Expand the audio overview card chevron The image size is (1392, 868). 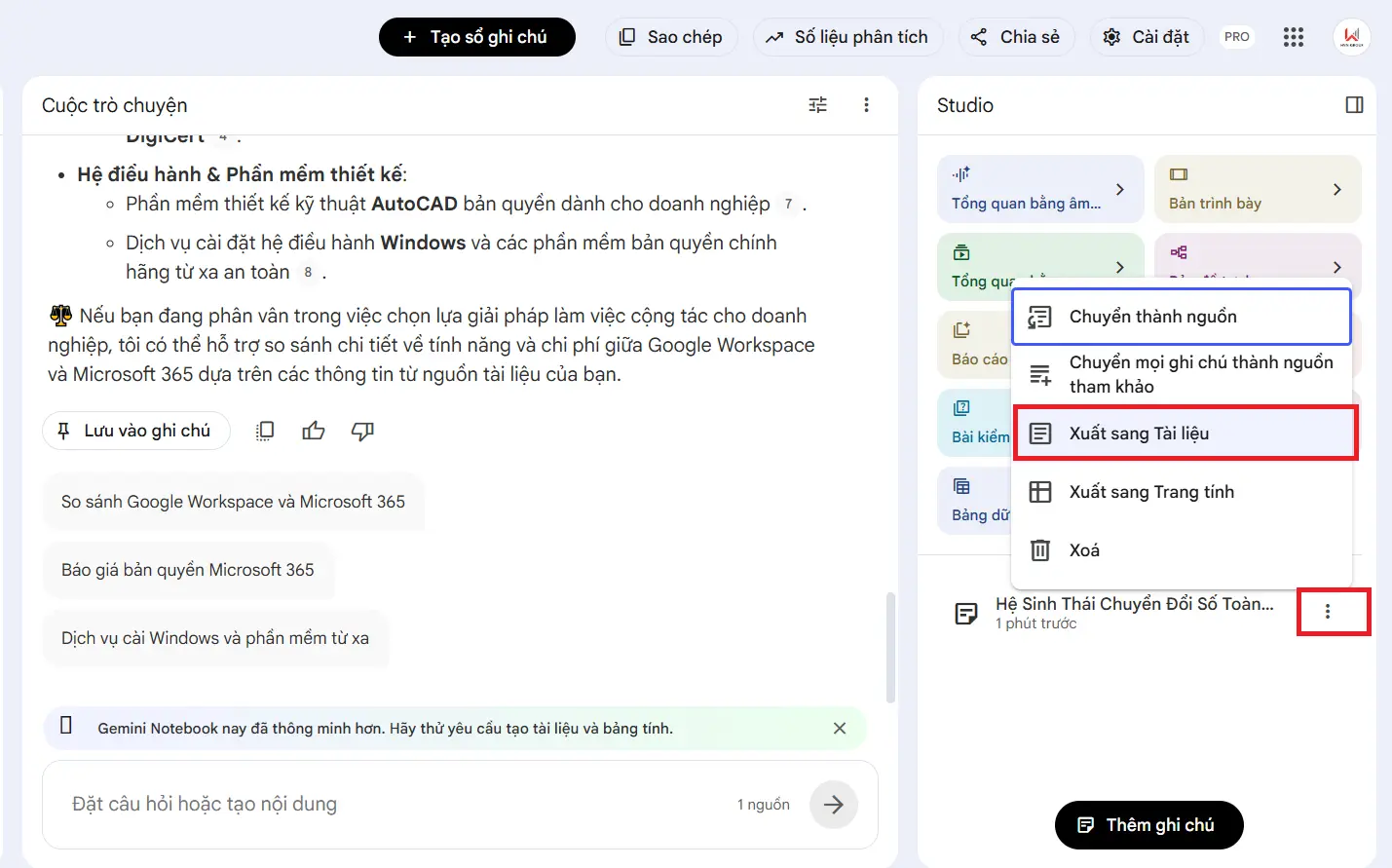pyautogui.click(x=1120, y=189)
